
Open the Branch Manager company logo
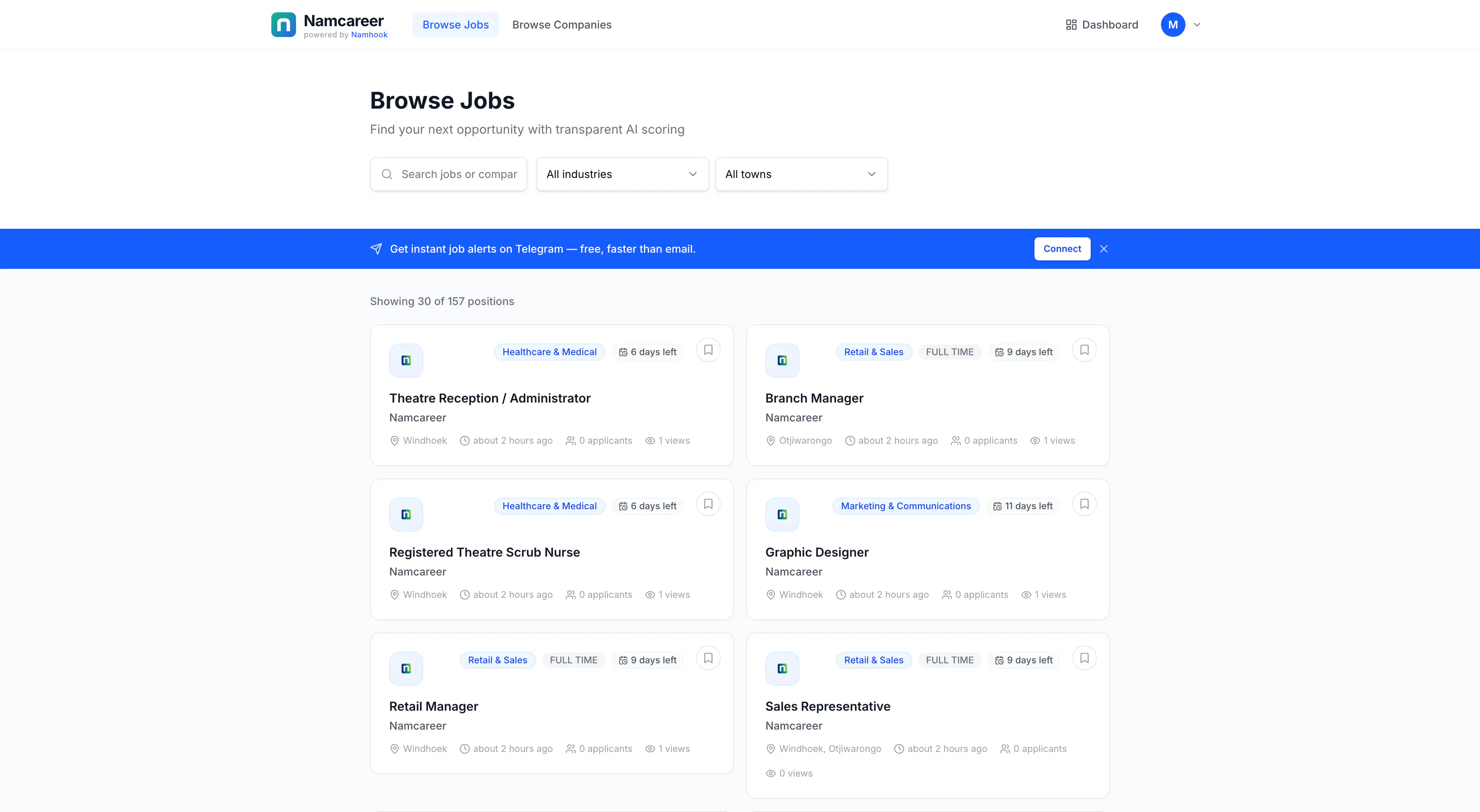coord(781,360)
